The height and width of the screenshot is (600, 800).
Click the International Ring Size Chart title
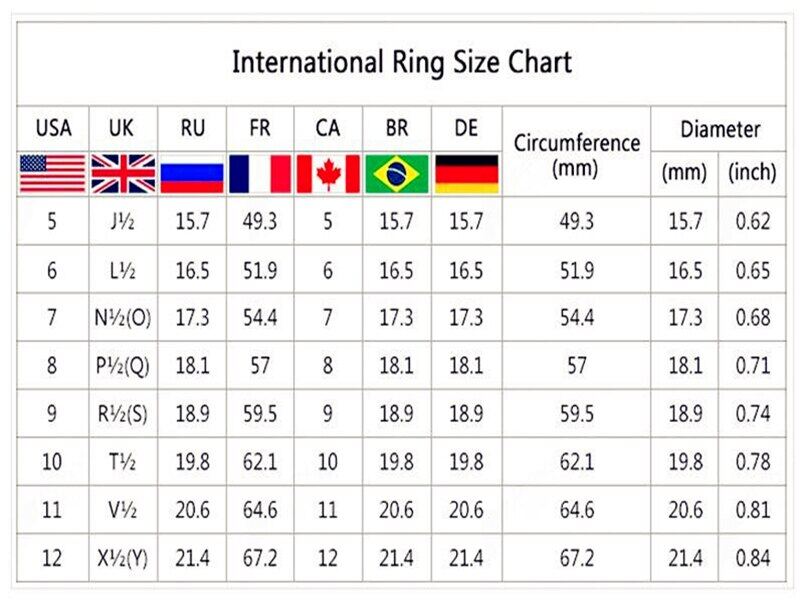(x=402, y=62)
